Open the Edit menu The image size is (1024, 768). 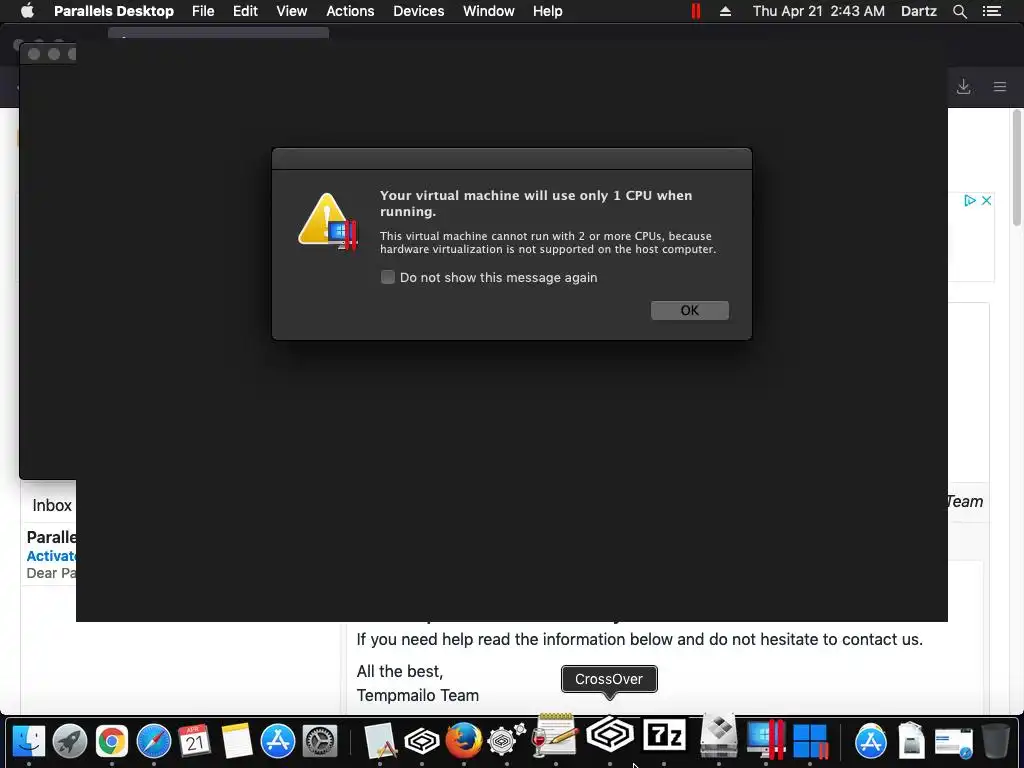[245, 11]
